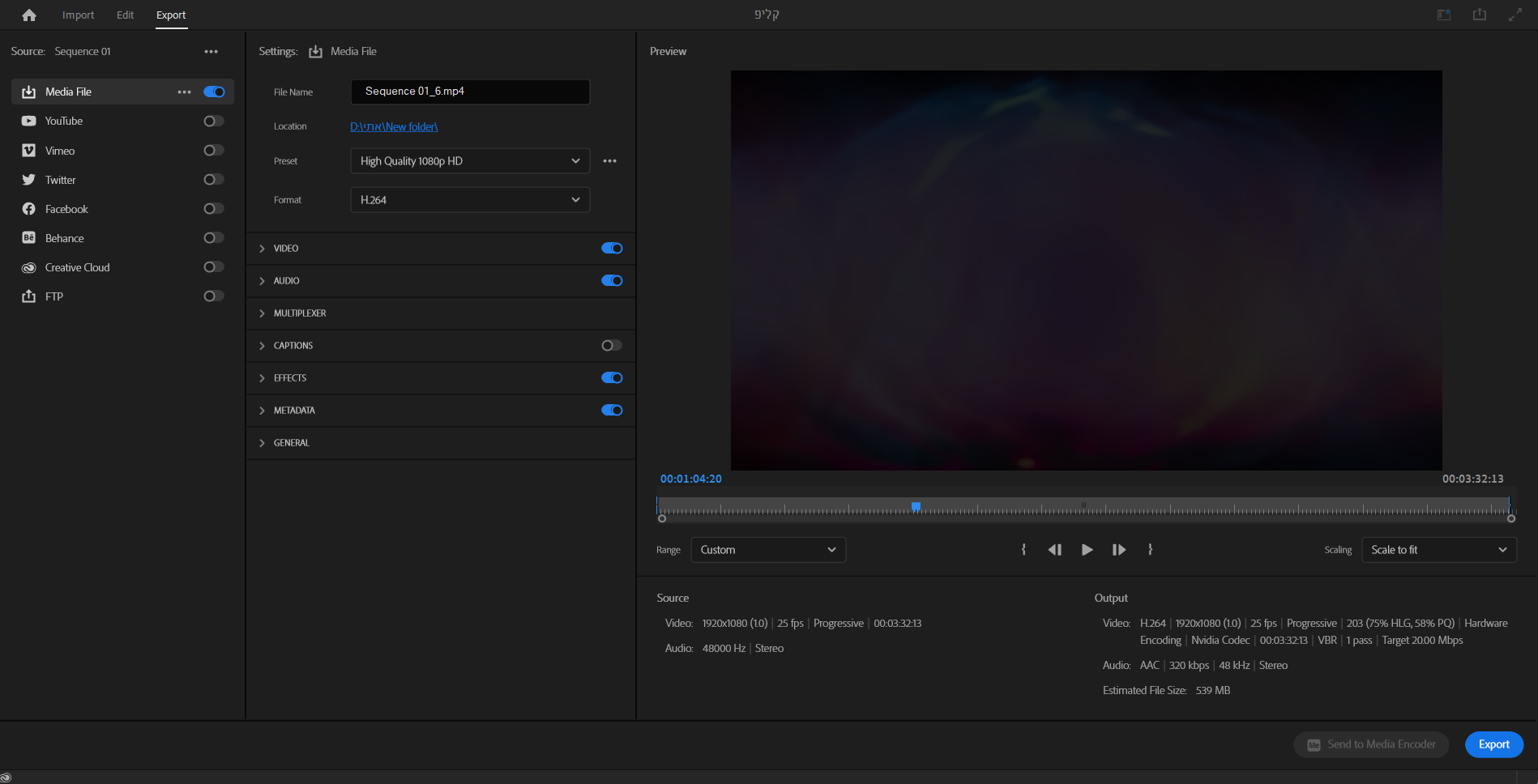Enable the YouTube destination toggle
The height and width of the screenshot is (784, 1538).
click(214, 121)
